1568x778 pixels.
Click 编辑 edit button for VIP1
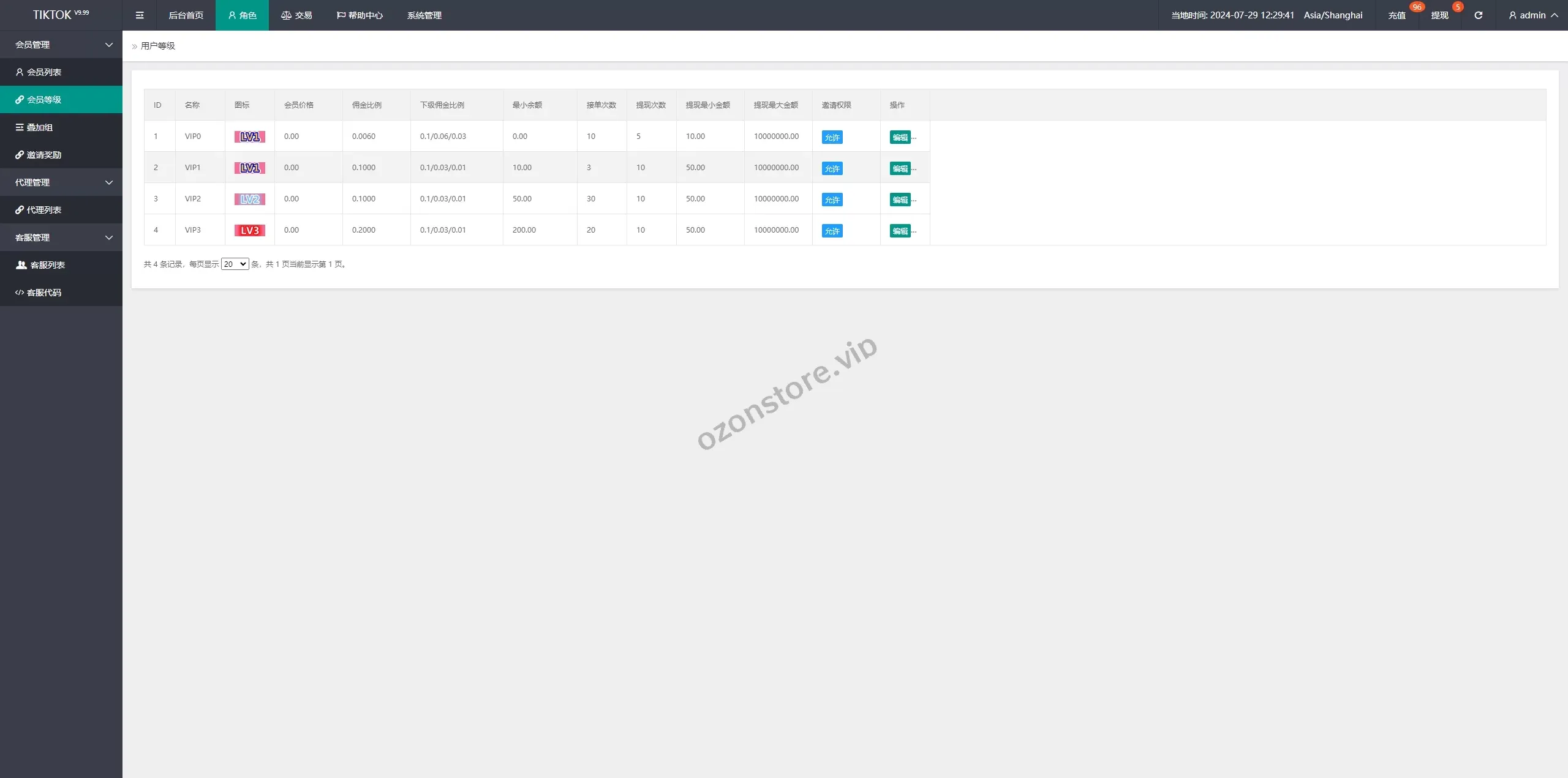pos(900,168)
